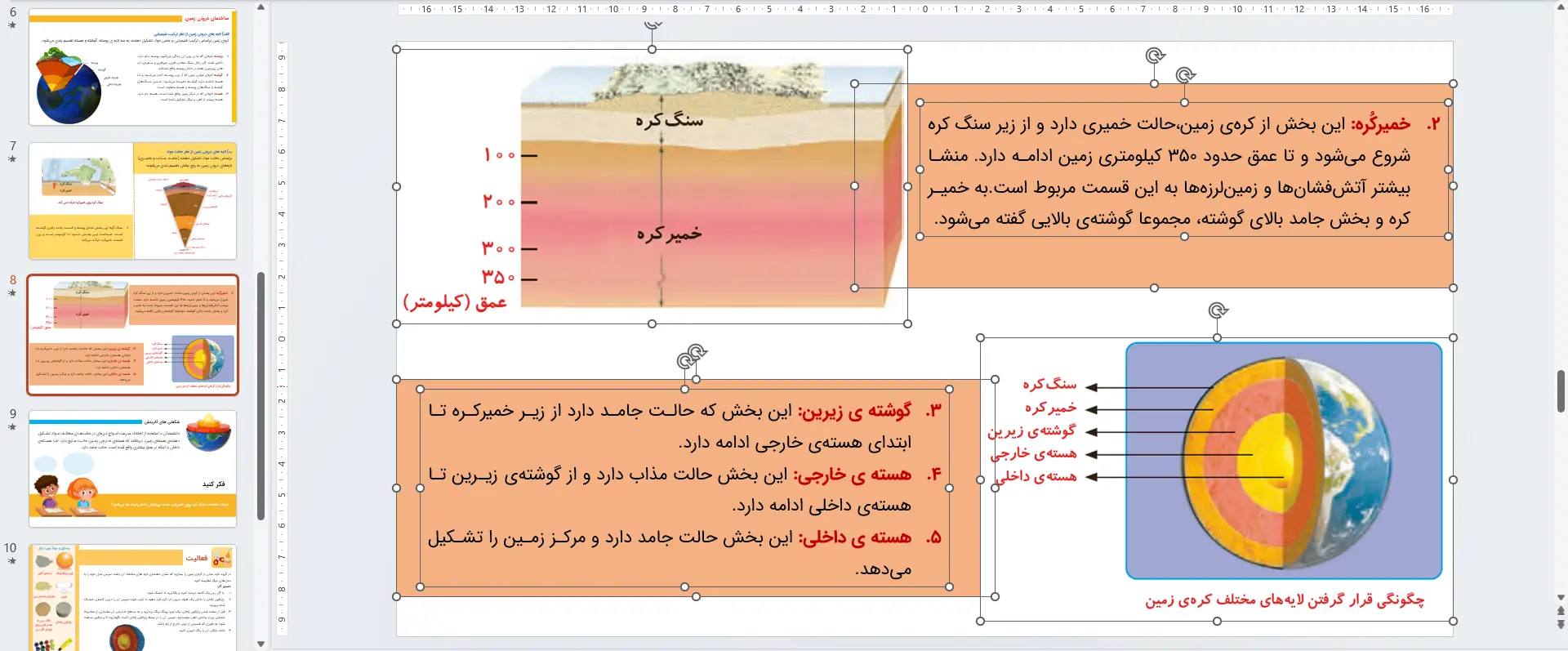Click the red heading هسته ی خارجی:
Screen dimensions: 1568x651
tap(851, 475)
